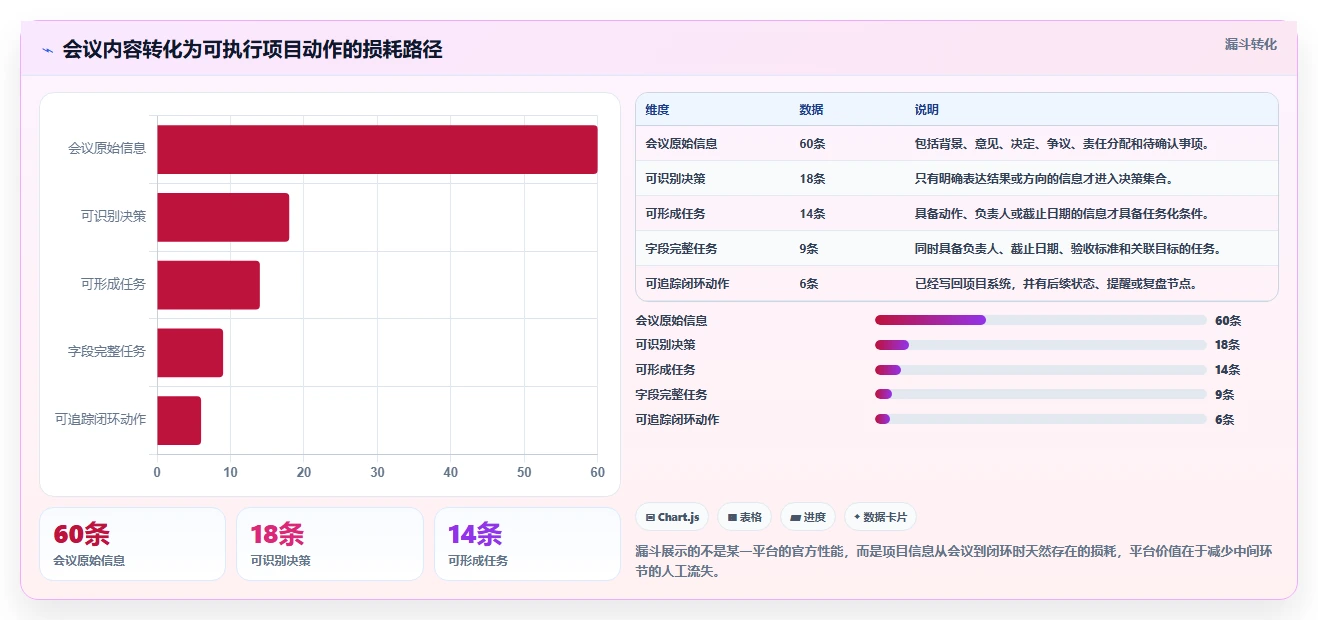Click the title 会议内容转化为可执行项目动作的损耗路径
This screenshot has height=620, width=1318.
tap(252, 50)
